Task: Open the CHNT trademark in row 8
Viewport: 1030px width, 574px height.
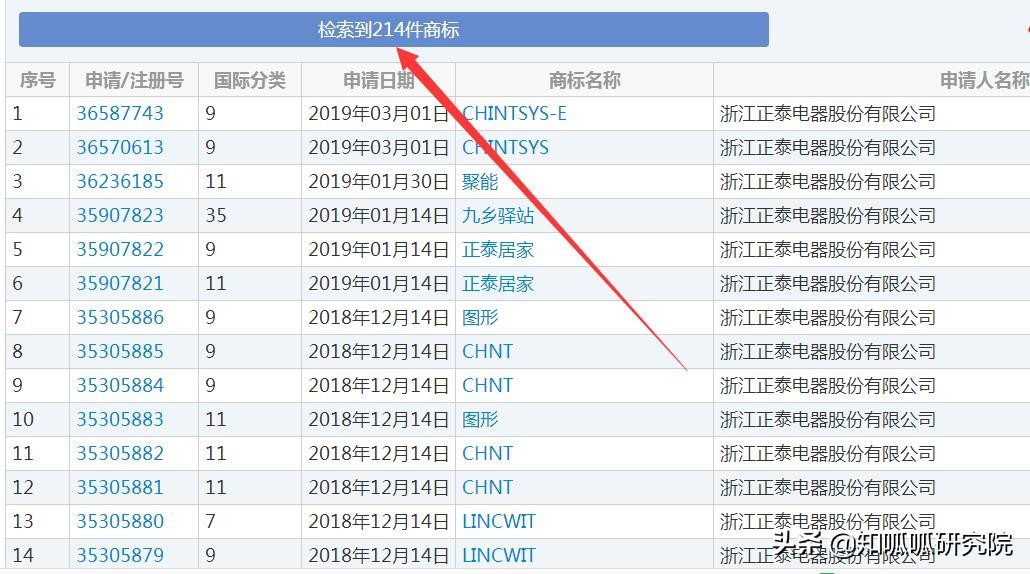Action: coord(487,351)
